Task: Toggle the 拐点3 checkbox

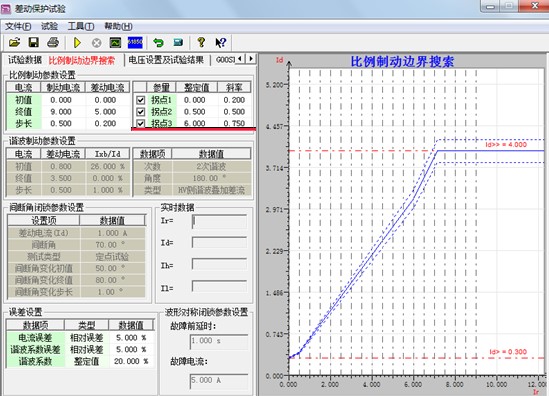Action: 140,123
